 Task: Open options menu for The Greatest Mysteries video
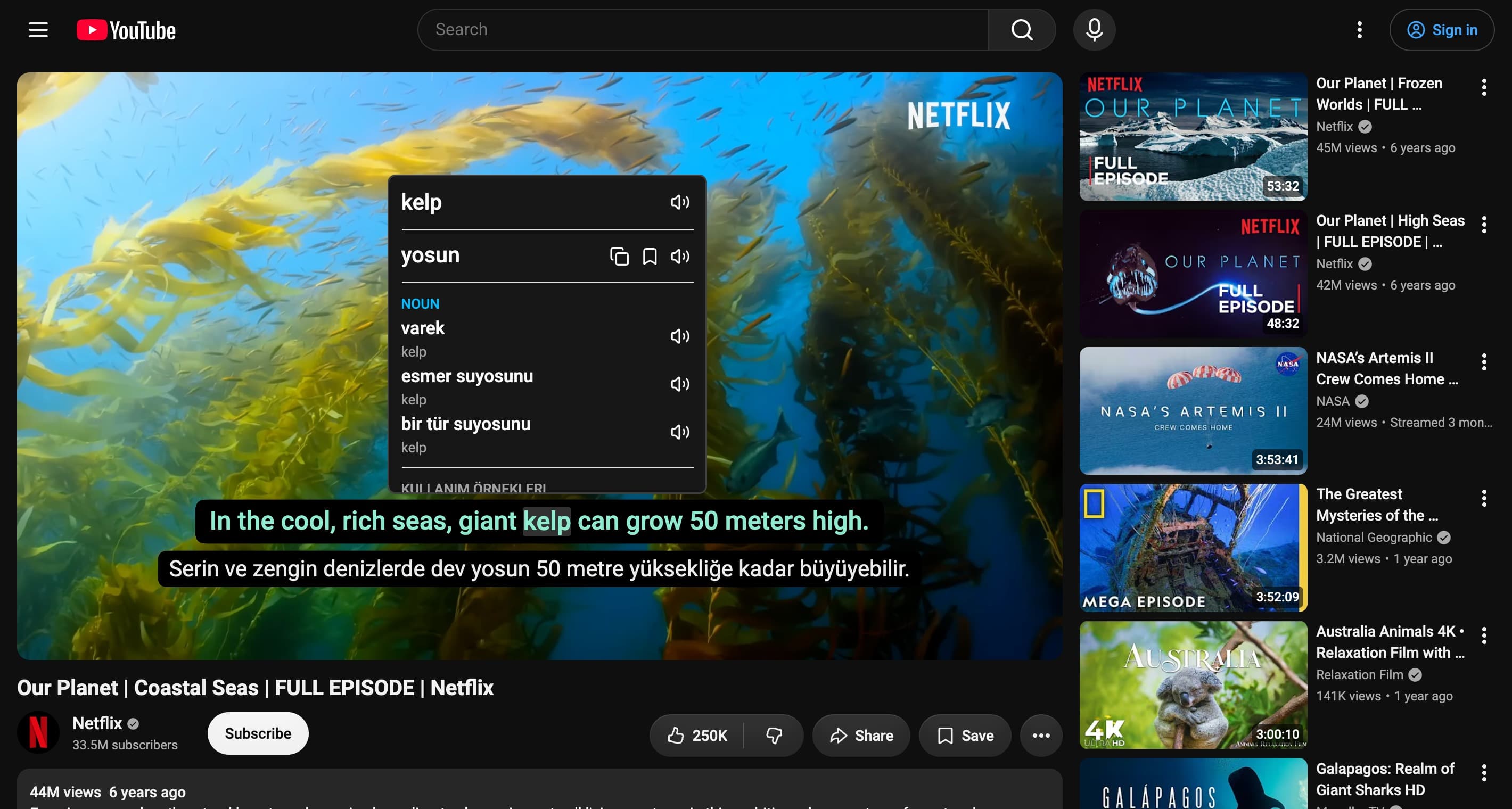1484,499
